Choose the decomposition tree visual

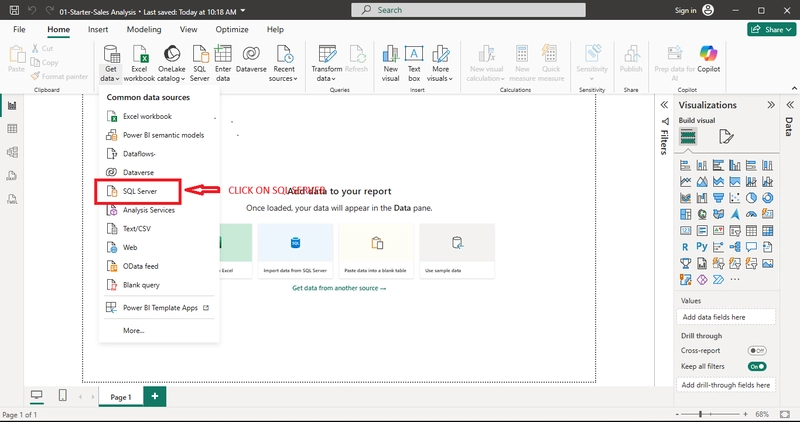point(735,247)
